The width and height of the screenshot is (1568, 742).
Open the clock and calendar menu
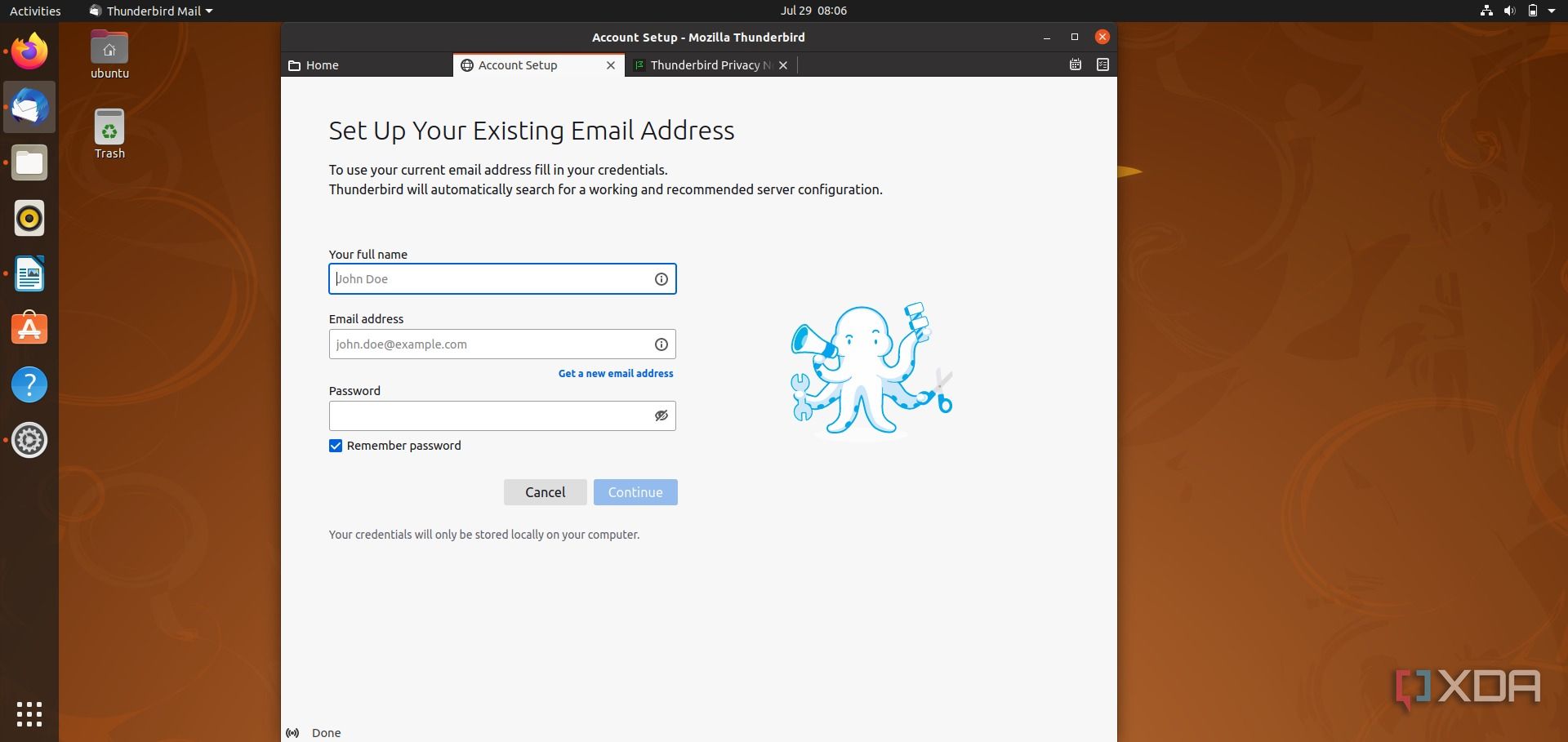tap(813, 11)
